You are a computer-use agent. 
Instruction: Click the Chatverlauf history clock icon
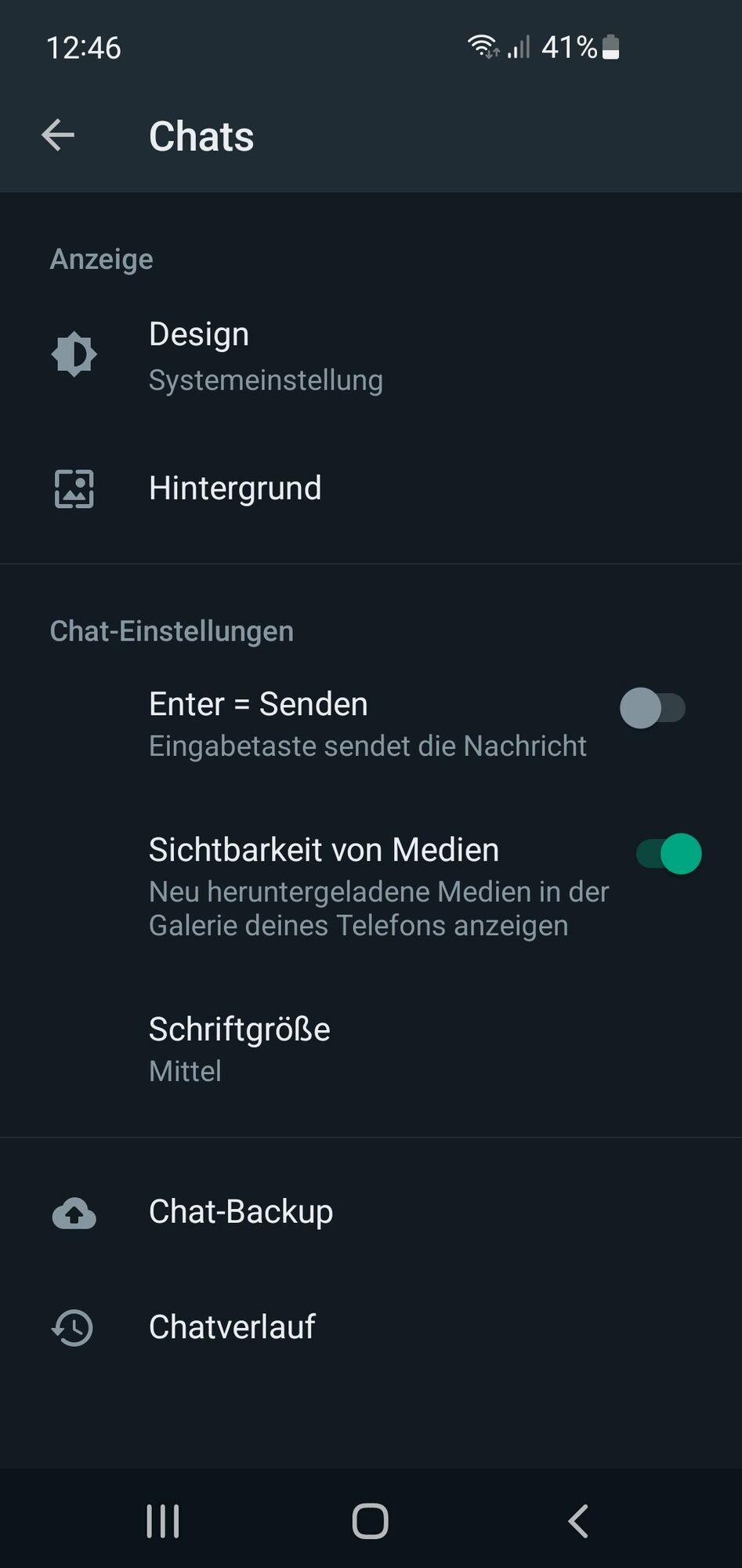[73, 1327]
